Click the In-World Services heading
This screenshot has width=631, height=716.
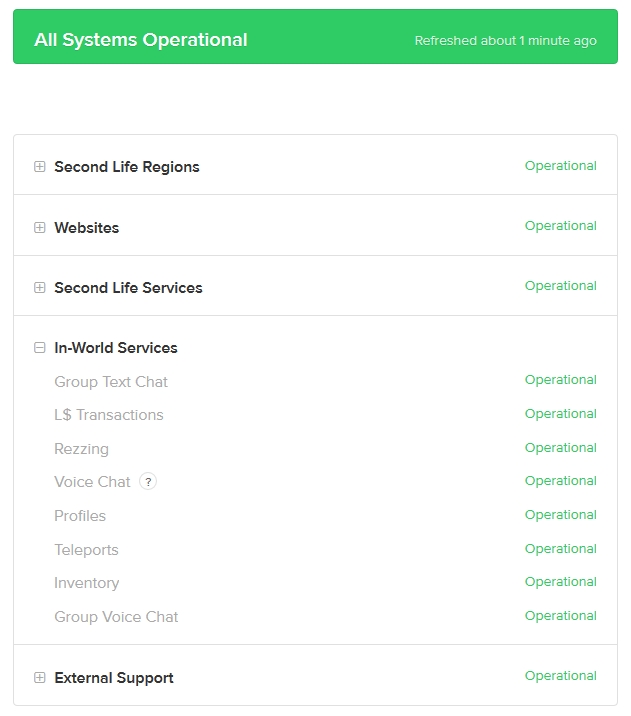click(x=116, y=348)
